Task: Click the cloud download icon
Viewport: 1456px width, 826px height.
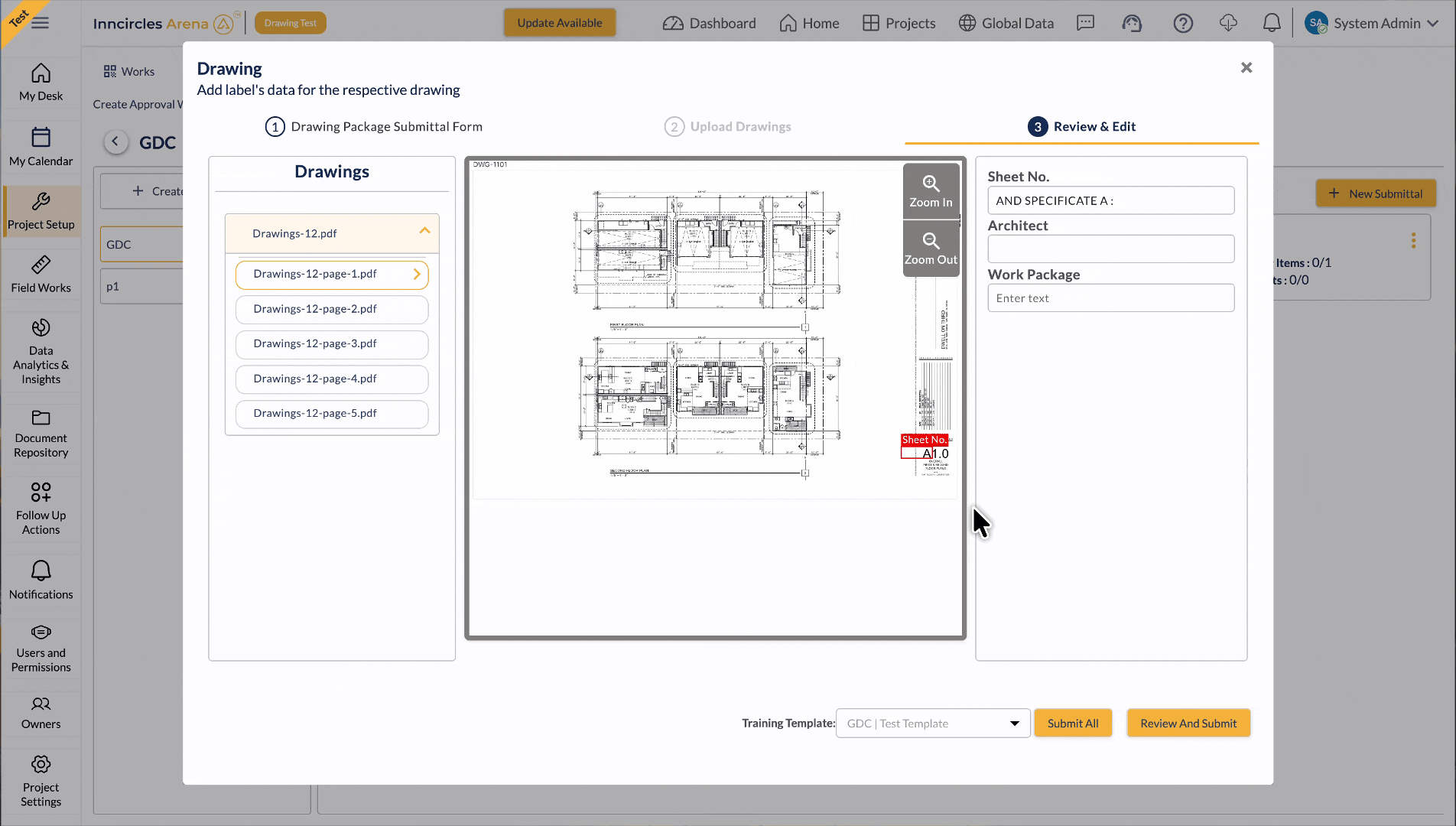Action: point(1228,23)
